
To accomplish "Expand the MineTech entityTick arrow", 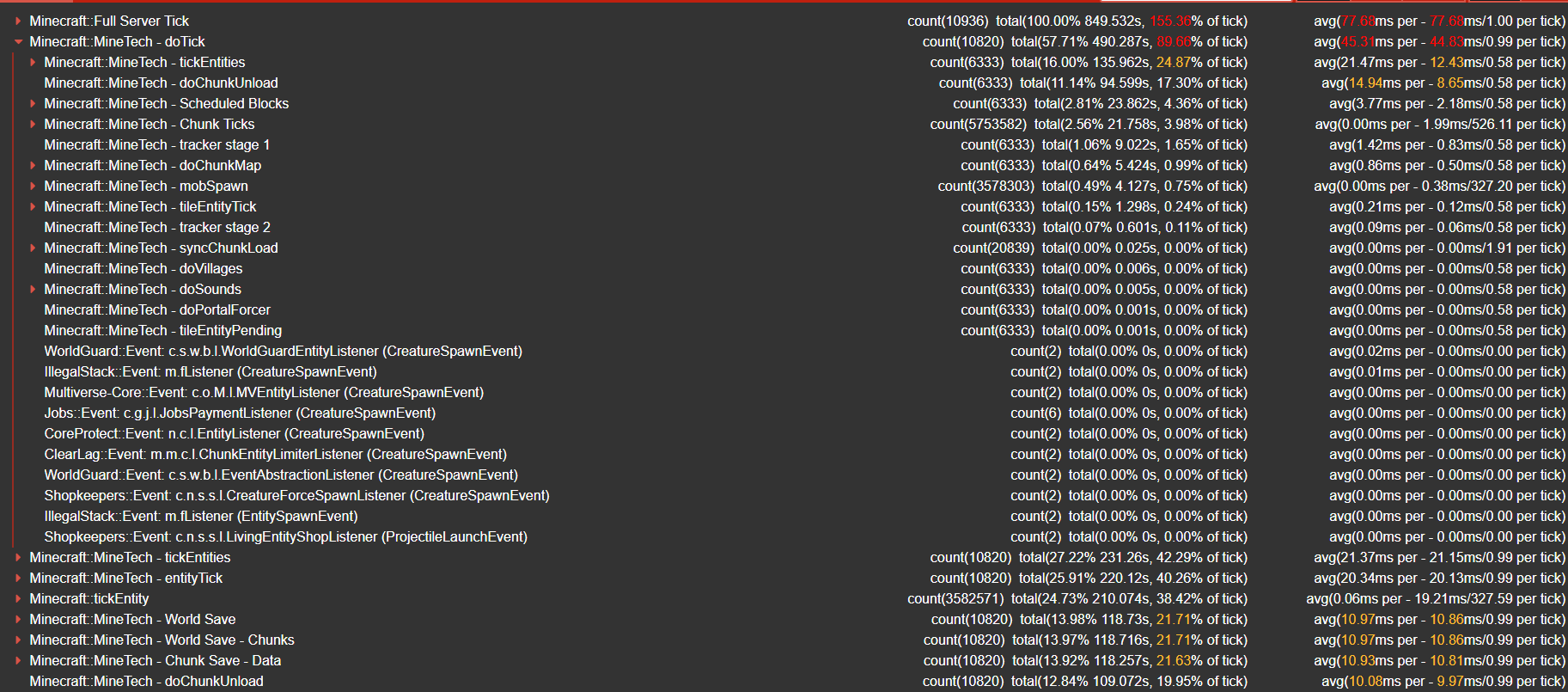I will 18,578.
